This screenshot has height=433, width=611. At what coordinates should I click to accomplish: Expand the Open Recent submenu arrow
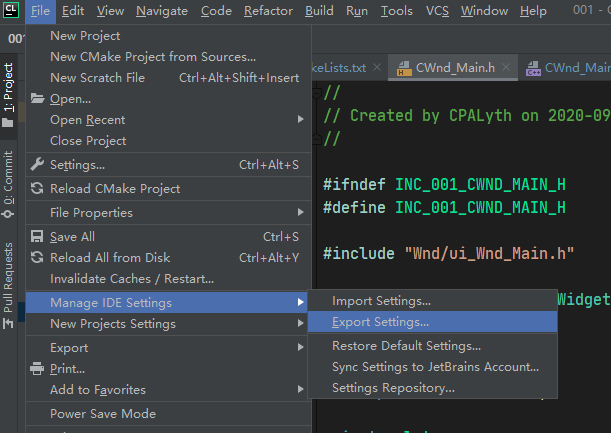pos(300,119)
